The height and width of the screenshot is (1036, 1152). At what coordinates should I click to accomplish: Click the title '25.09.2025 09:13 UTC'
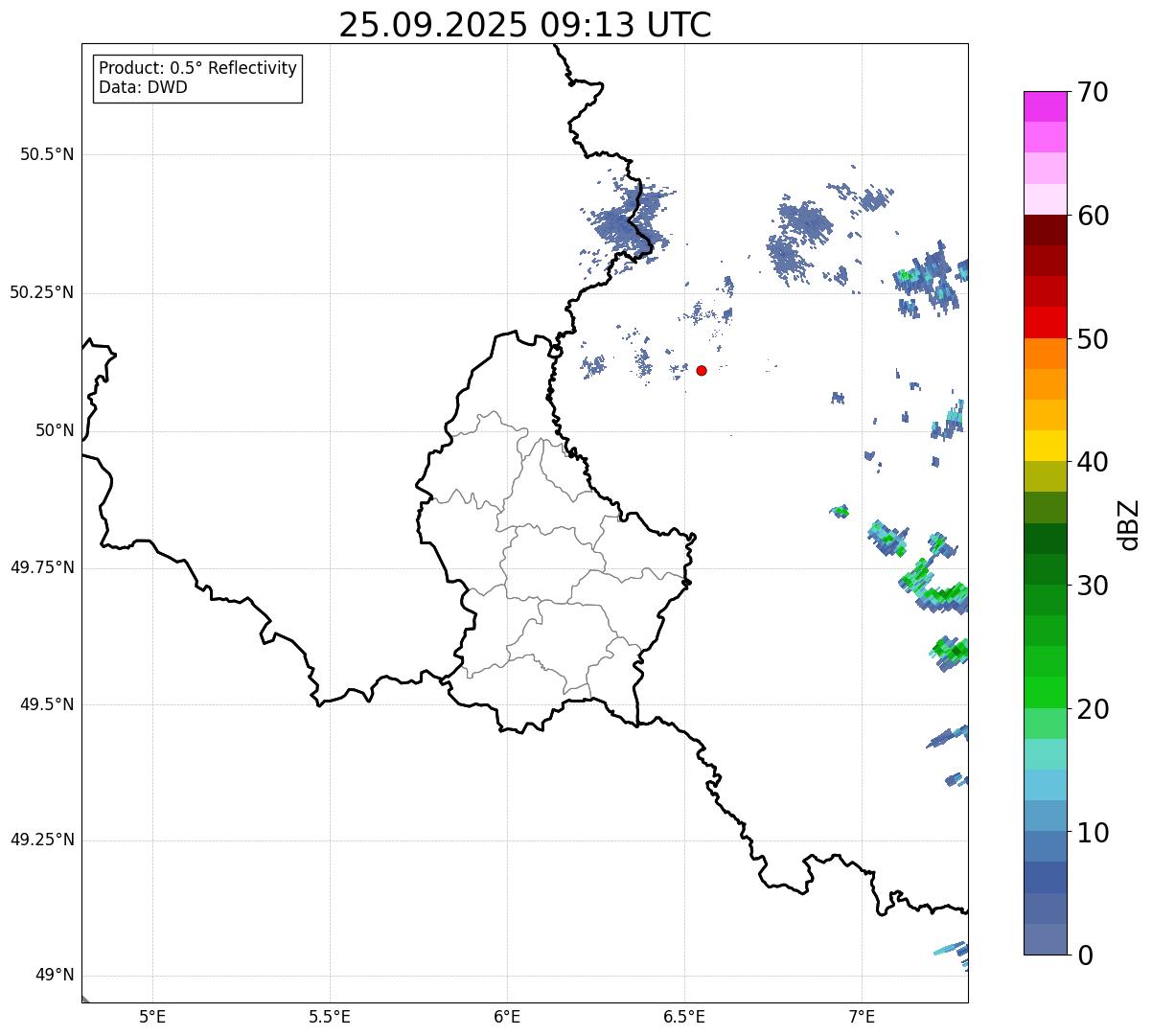point(525,25)
